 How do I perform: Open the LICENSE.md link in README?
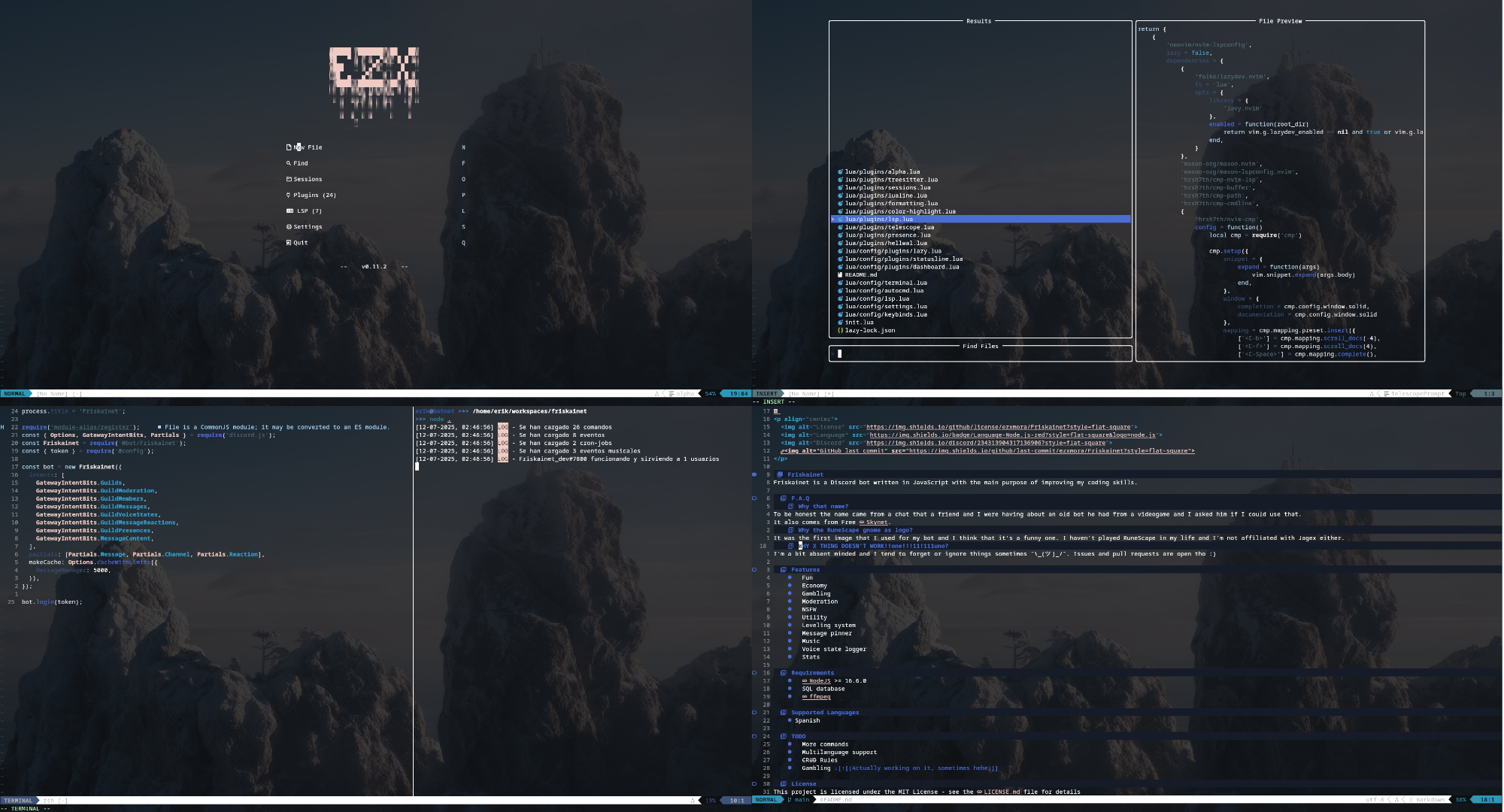tap(998, 792)
